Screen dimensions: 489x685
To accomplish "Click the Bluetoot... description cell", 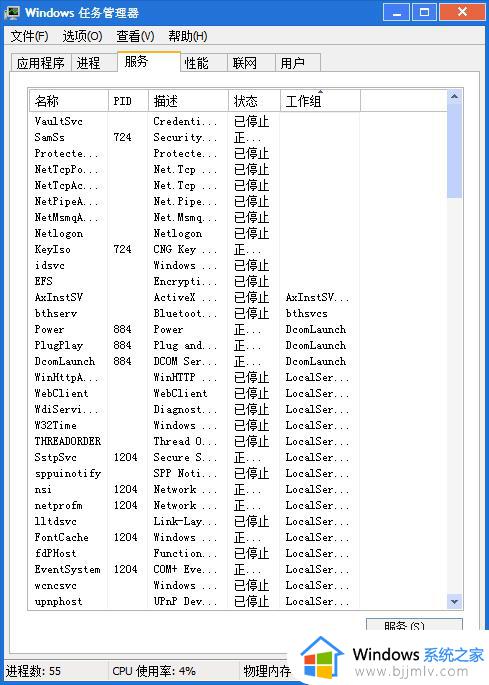I will (185, 314).
